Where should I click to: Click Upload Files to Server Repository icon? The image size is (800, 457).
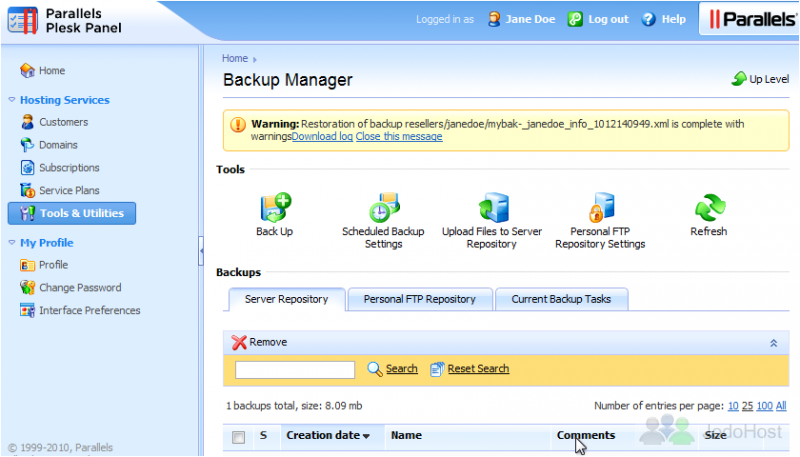pos(493,207)
